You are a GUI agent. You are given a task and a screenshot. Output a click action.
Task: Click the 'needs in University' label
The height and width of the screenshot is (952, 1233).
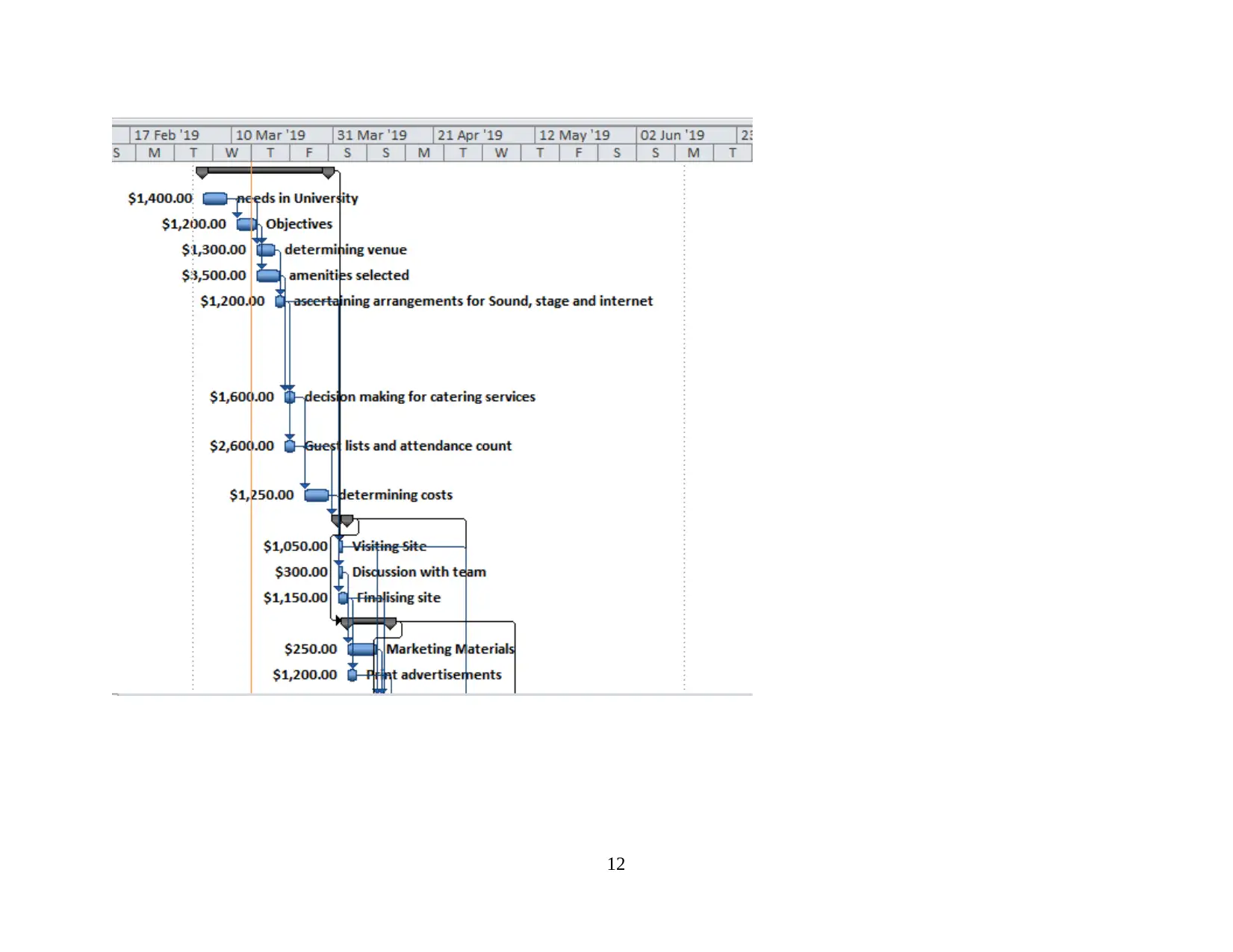pyautogui.click(x=298, y=199)
